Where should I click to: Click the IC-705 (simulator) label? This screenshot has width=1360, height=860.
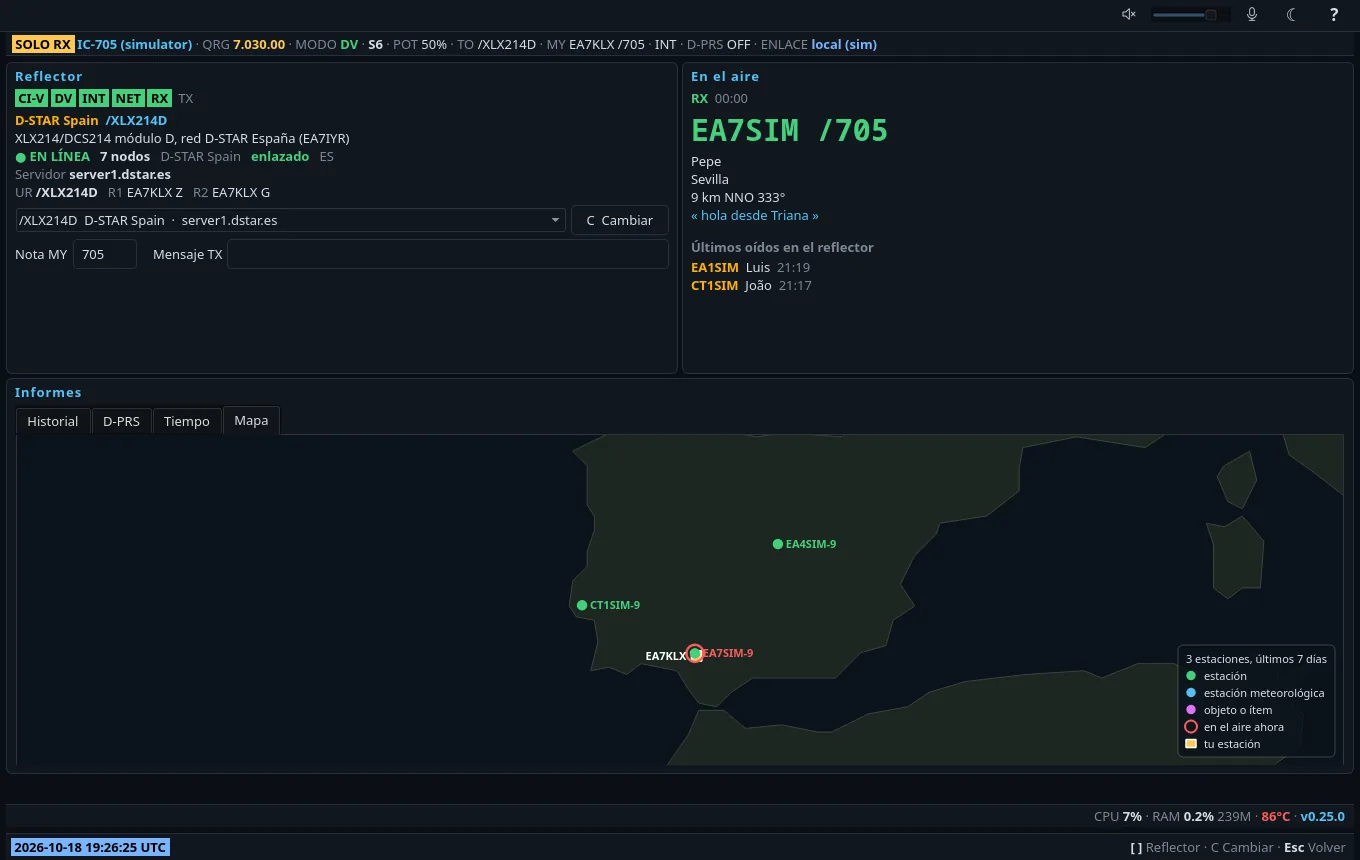pyautogui.click(x=134, y=44)
